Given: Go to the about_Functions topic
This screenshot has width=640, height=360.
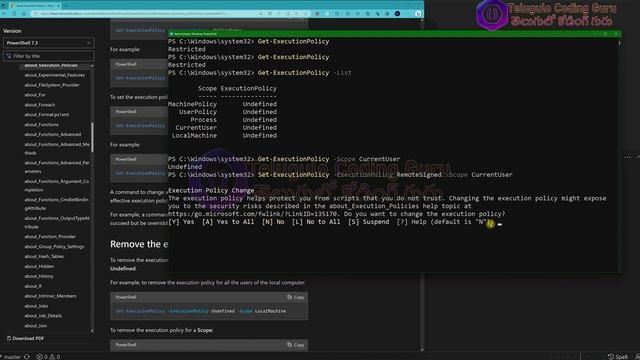Looking at the screenshot, I should point(42,124).
